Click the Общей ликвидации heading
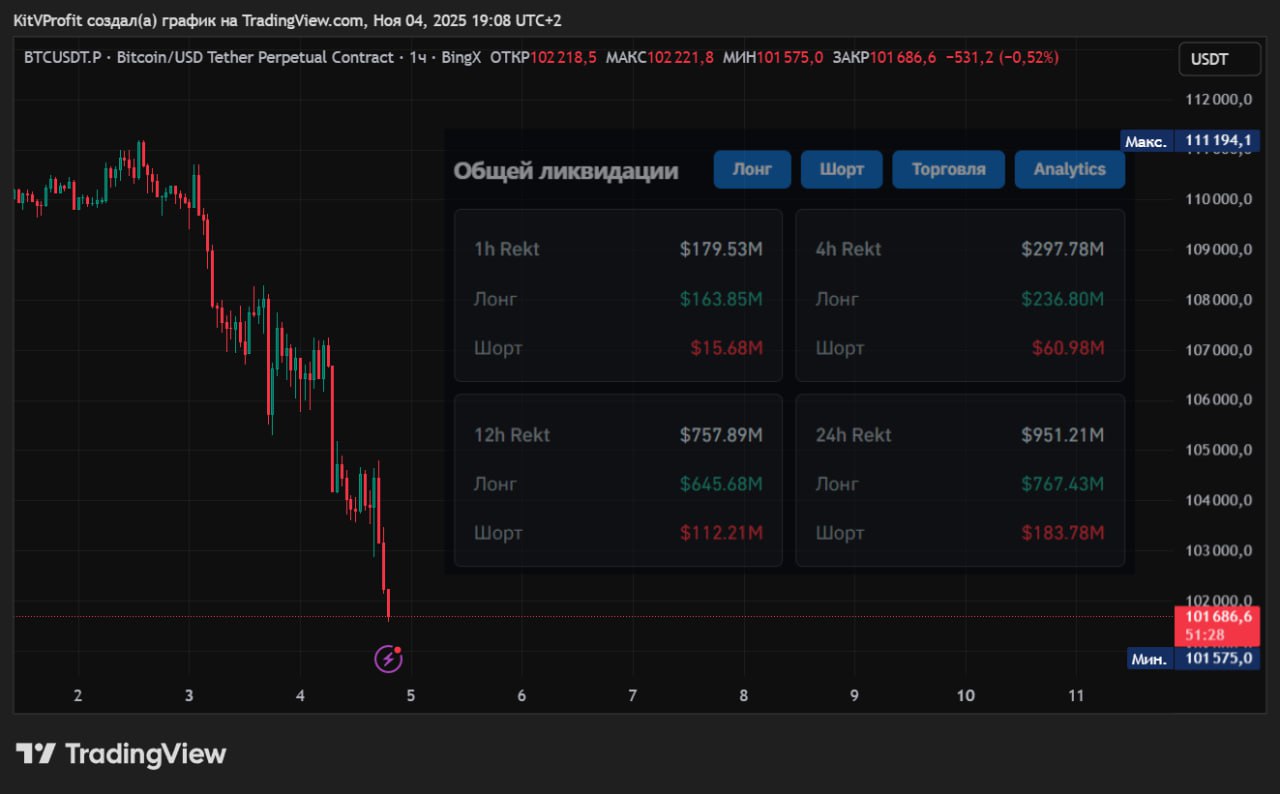This screenshot has width=1280, height=794. [565, 171]
